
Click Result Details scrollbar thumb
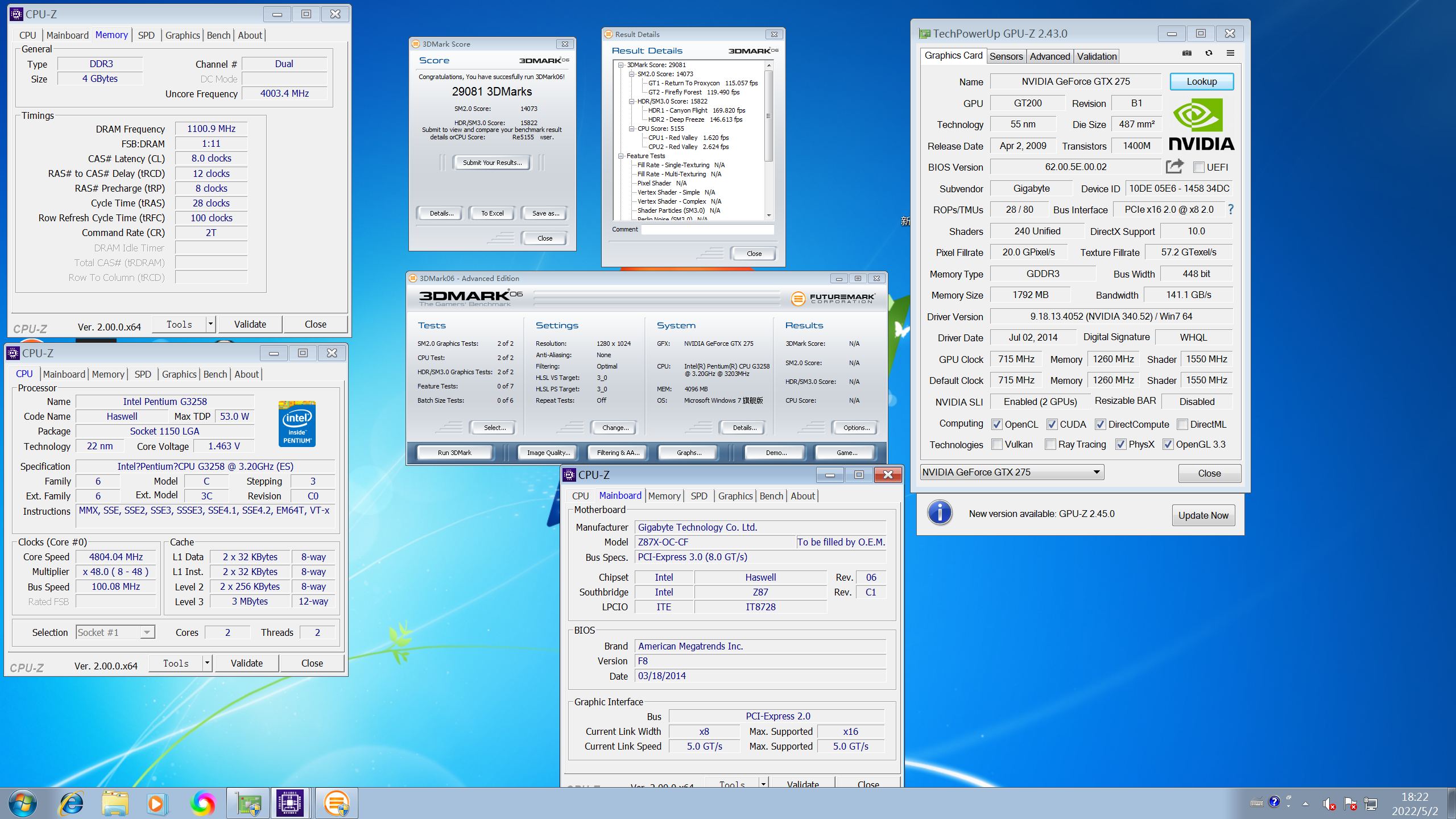click(769, 116)
